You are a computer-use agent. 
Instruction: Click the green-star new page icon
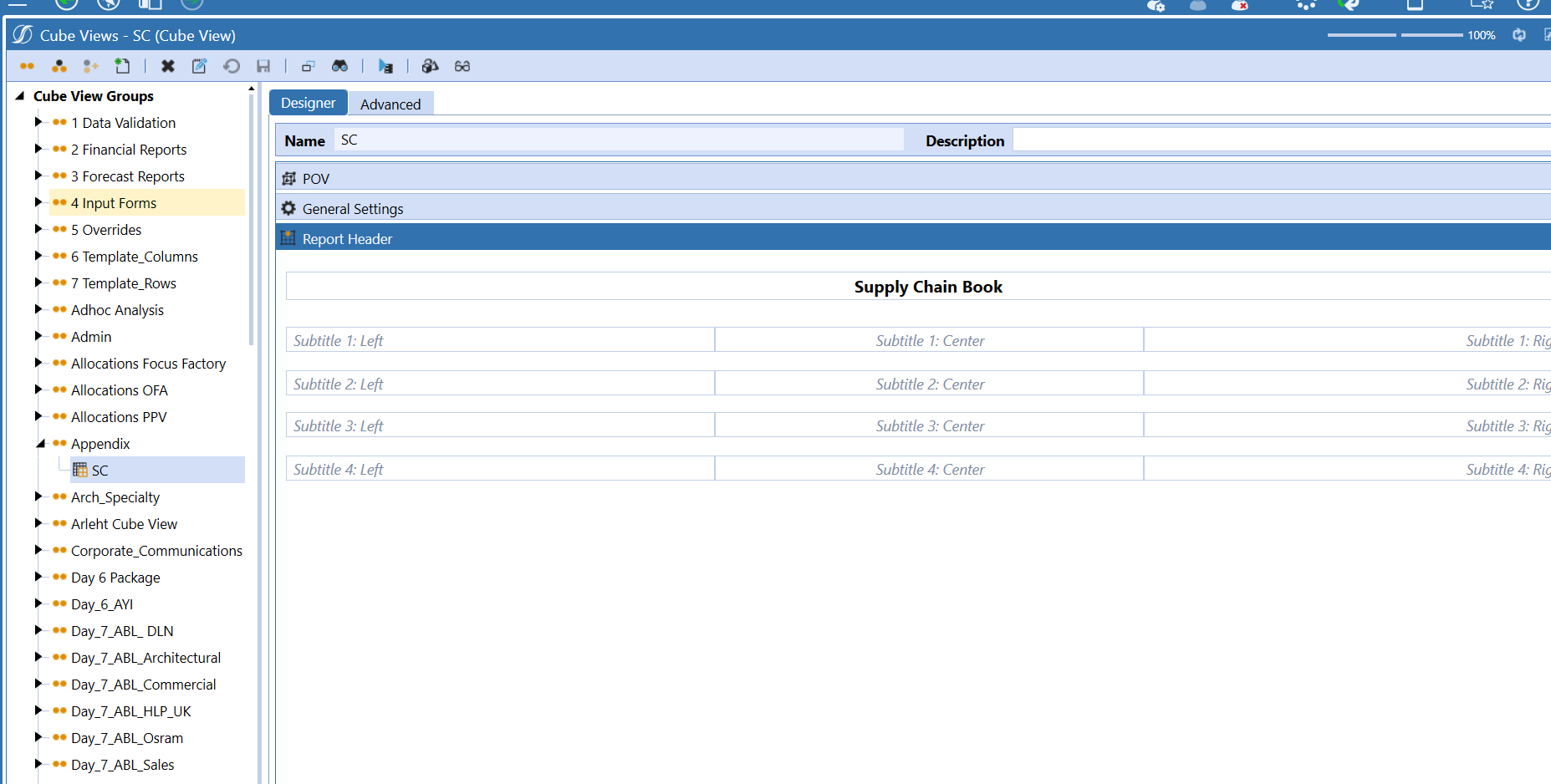click(123, 66)
